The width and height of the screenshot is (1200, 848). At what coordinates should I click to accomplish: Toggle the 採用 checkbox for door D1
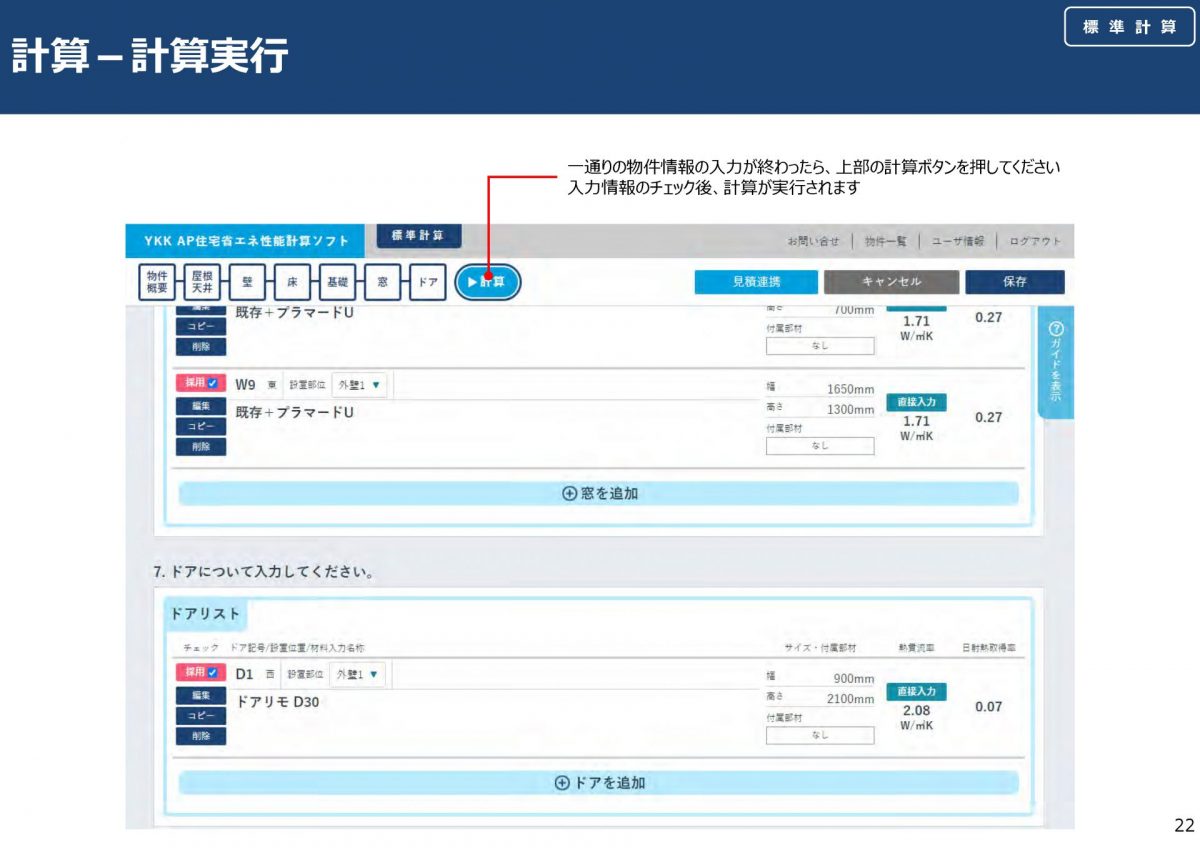coord(212,673)
